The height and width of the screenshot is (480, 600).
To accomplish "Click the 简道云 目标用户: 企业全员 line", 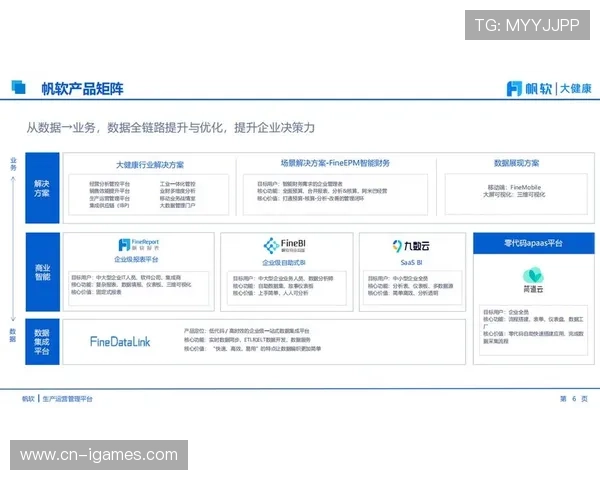I will [x=506, y=312].
